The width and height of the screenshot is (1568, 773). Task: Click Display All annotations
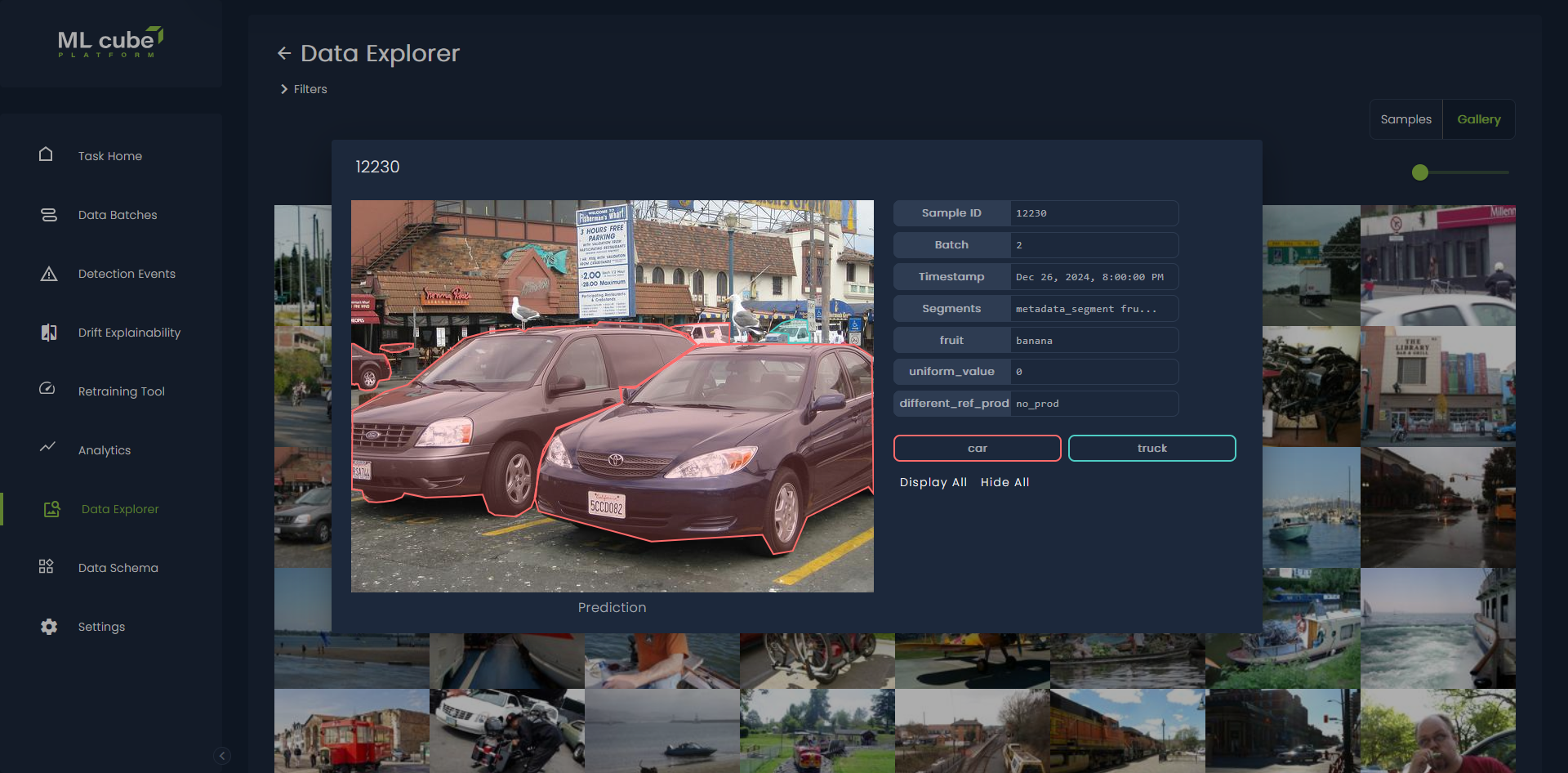(933, 482)
